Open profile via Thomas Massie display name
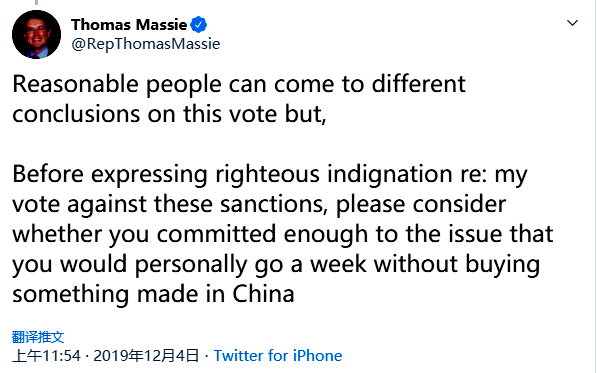Image resolution: width=597 pixels, height=373 pixels. pos(129,25)
